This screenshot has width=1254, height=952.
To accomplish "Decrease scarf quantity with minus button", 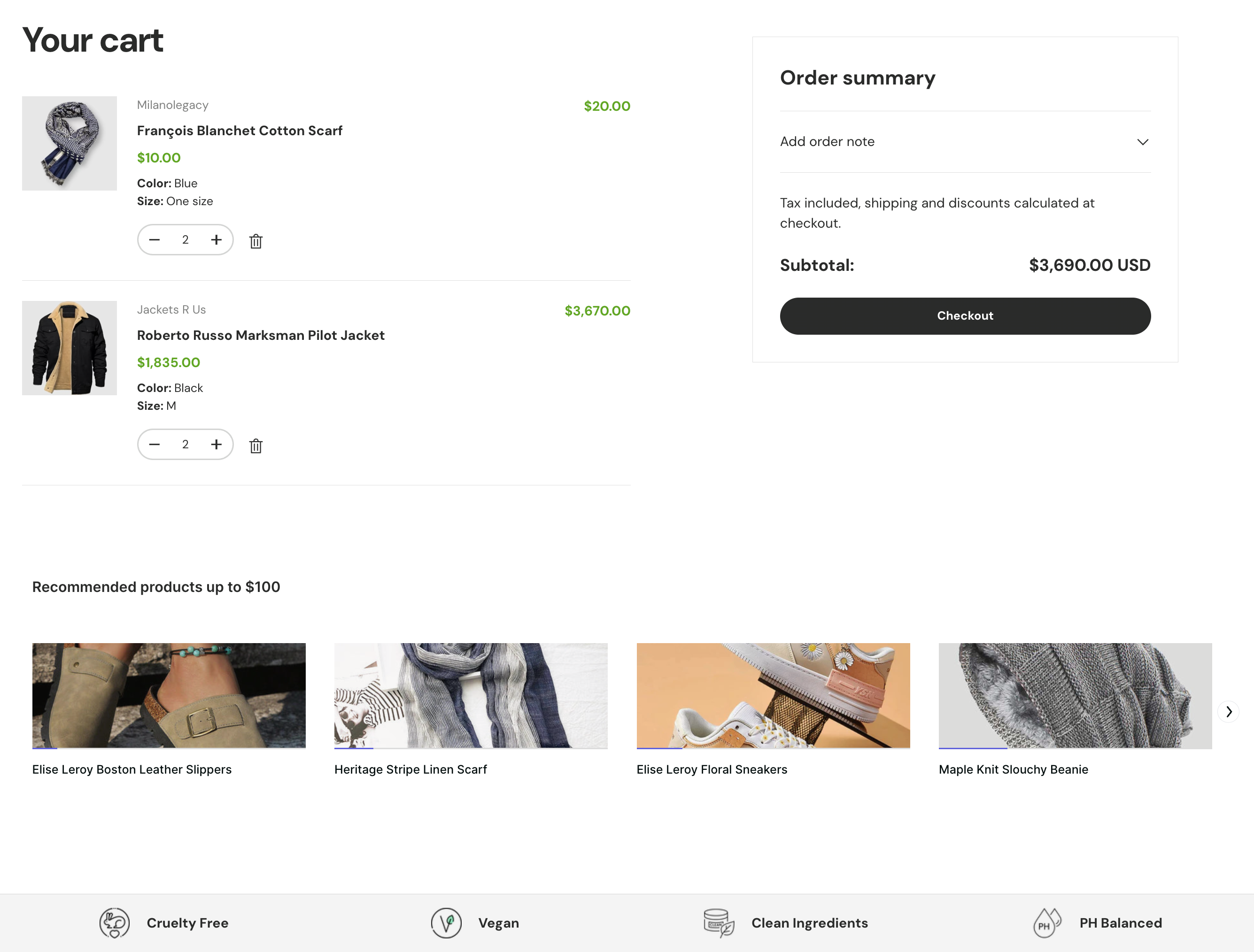I will [154, 240].
